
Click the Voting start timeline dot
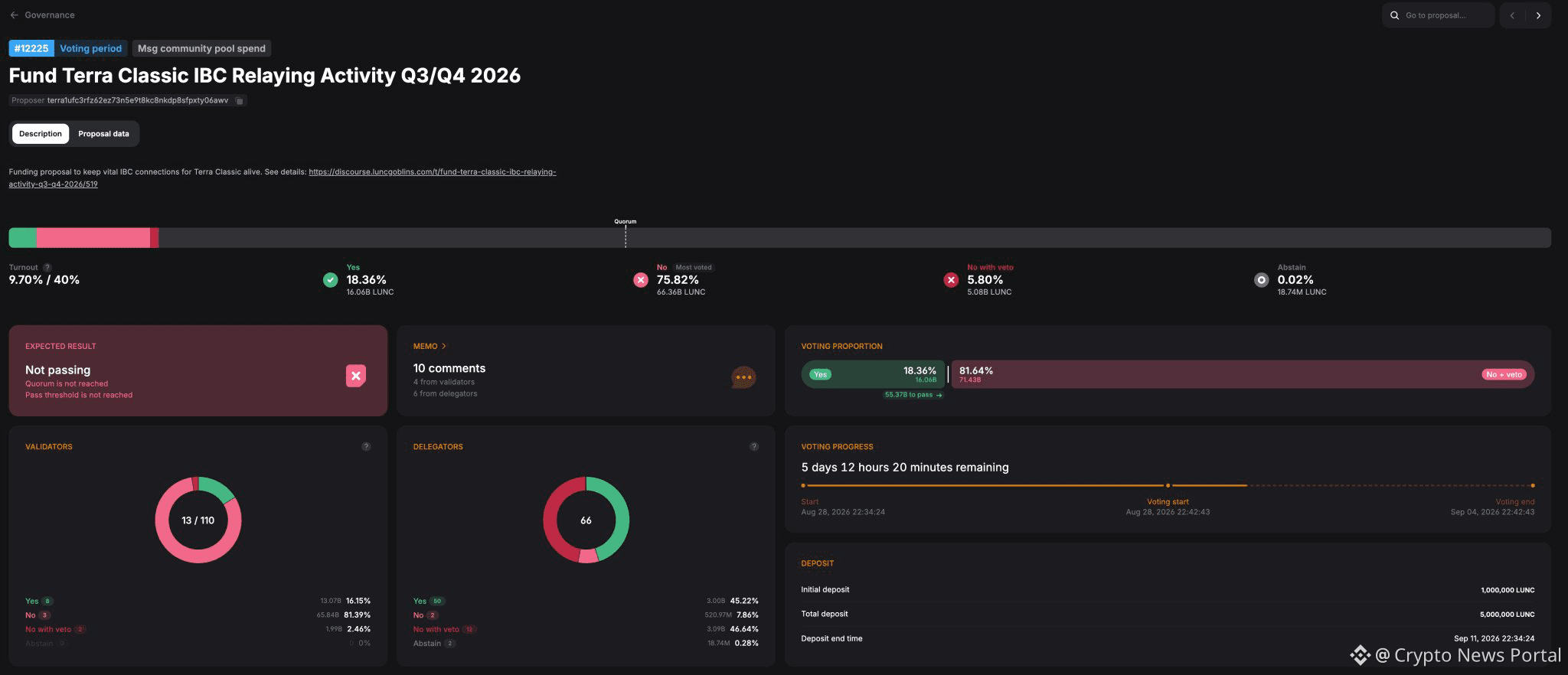tap(1168, 485)
